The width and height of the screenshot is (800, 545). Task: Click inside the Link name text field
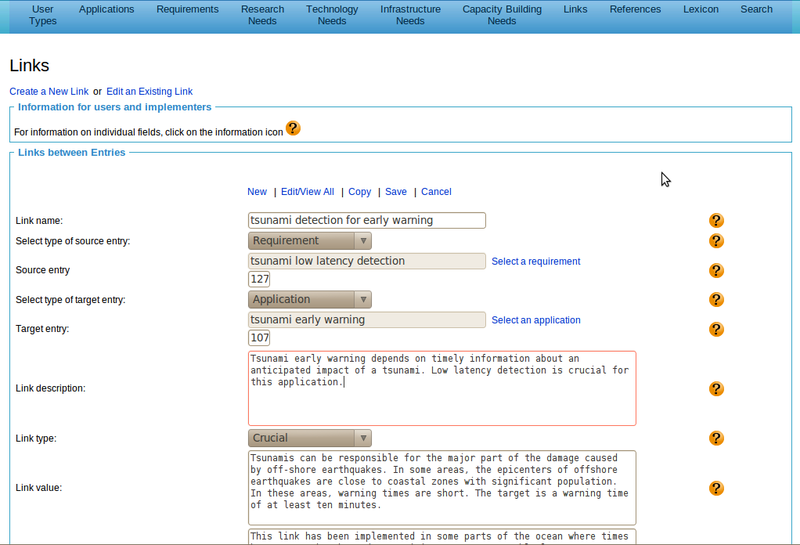(366, 221)
